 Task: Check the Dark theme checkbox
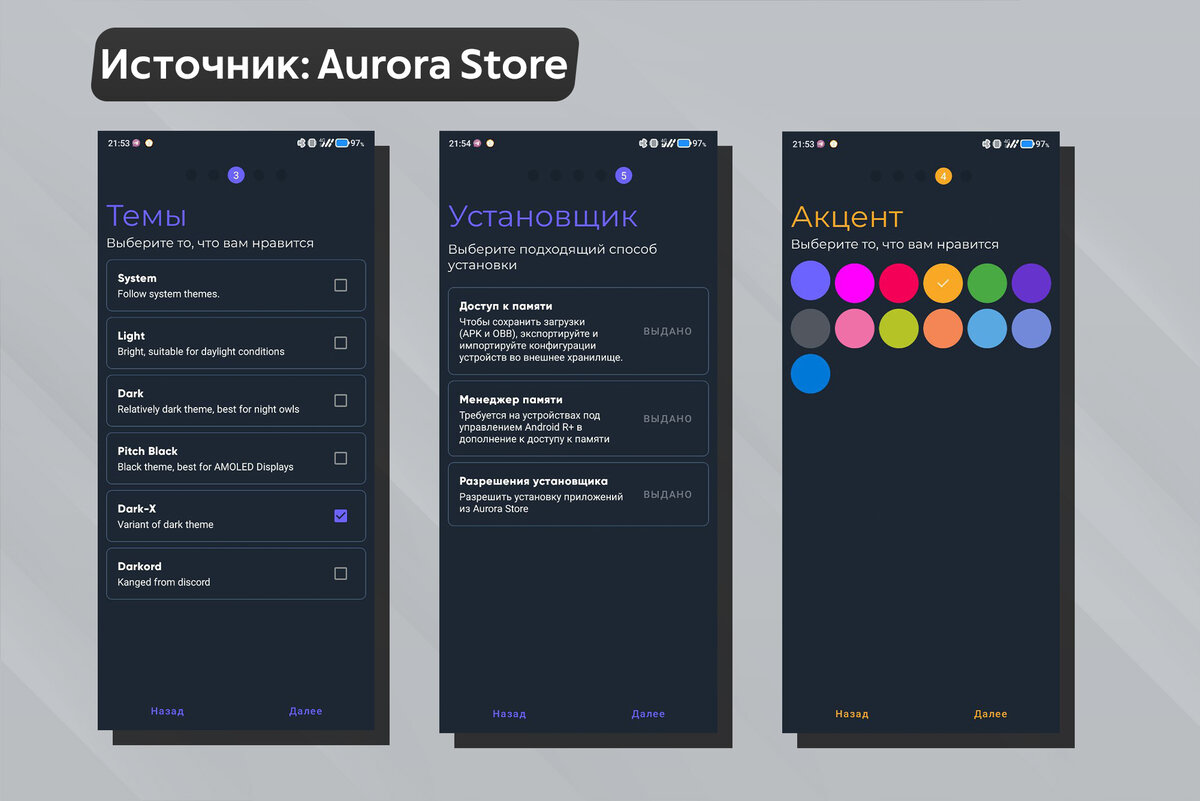340,400
